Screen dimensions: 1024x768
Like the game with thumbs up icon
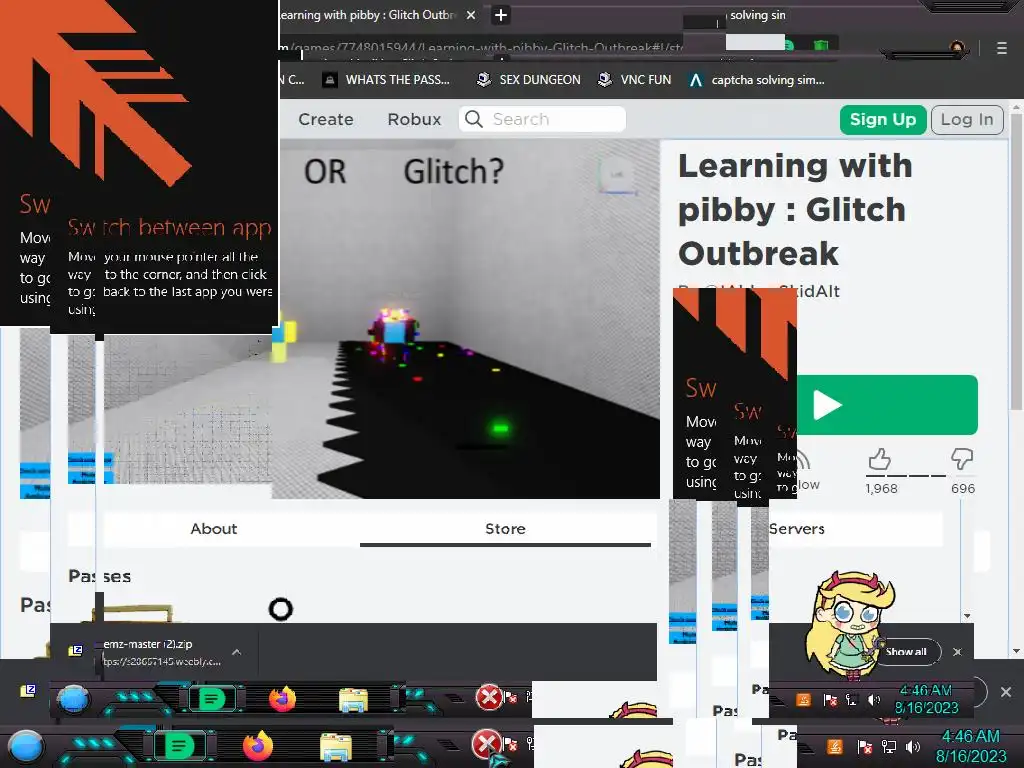(x=880, y=459)
